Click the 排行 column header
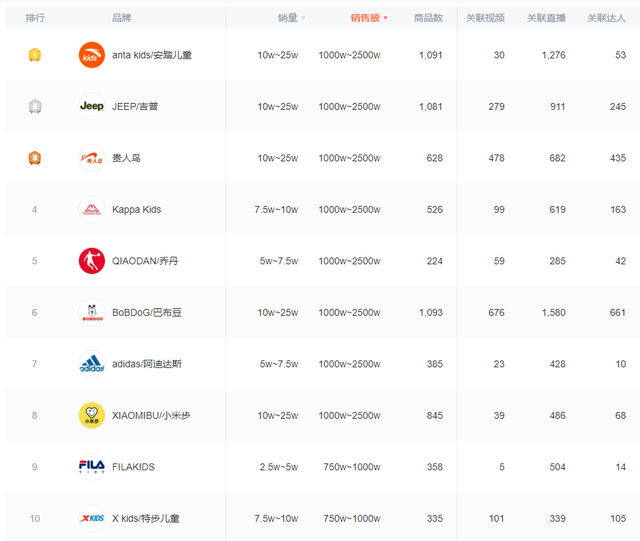The image size is (640, 541). [35, 18]
